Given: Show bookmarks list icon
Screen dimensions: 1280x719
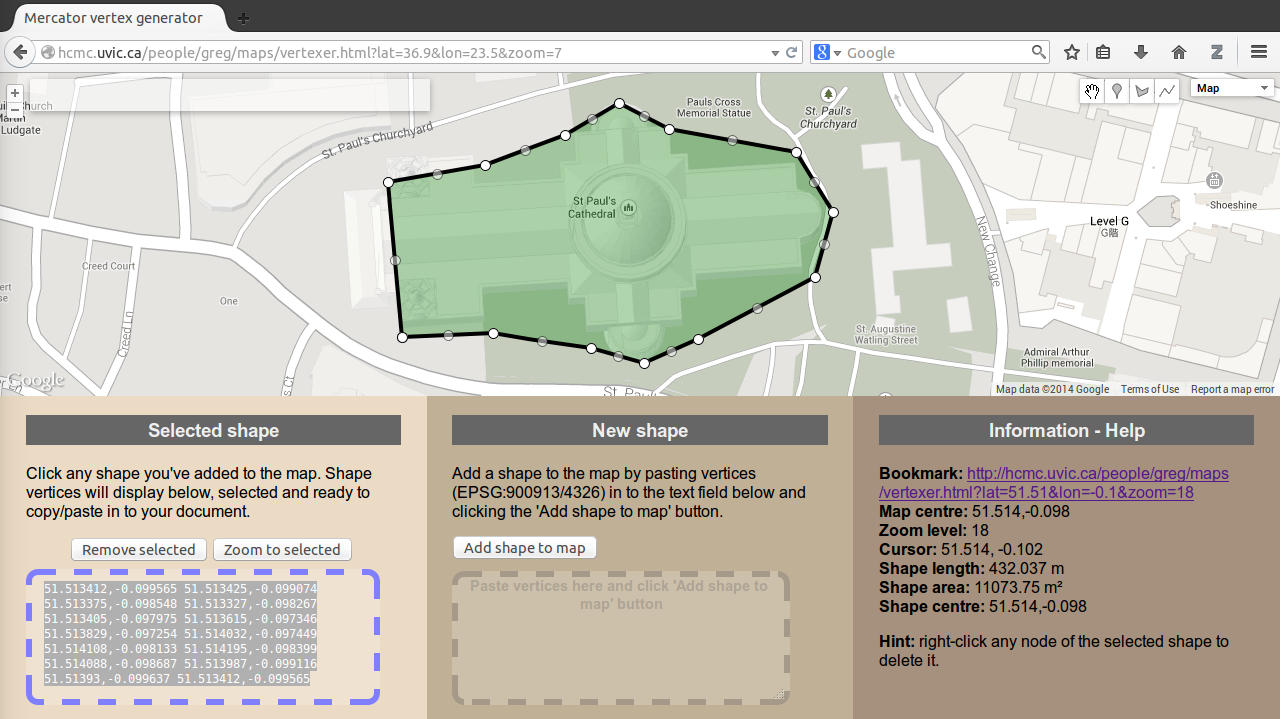Looking at the screenshot, I should [x=1103, y=52].
